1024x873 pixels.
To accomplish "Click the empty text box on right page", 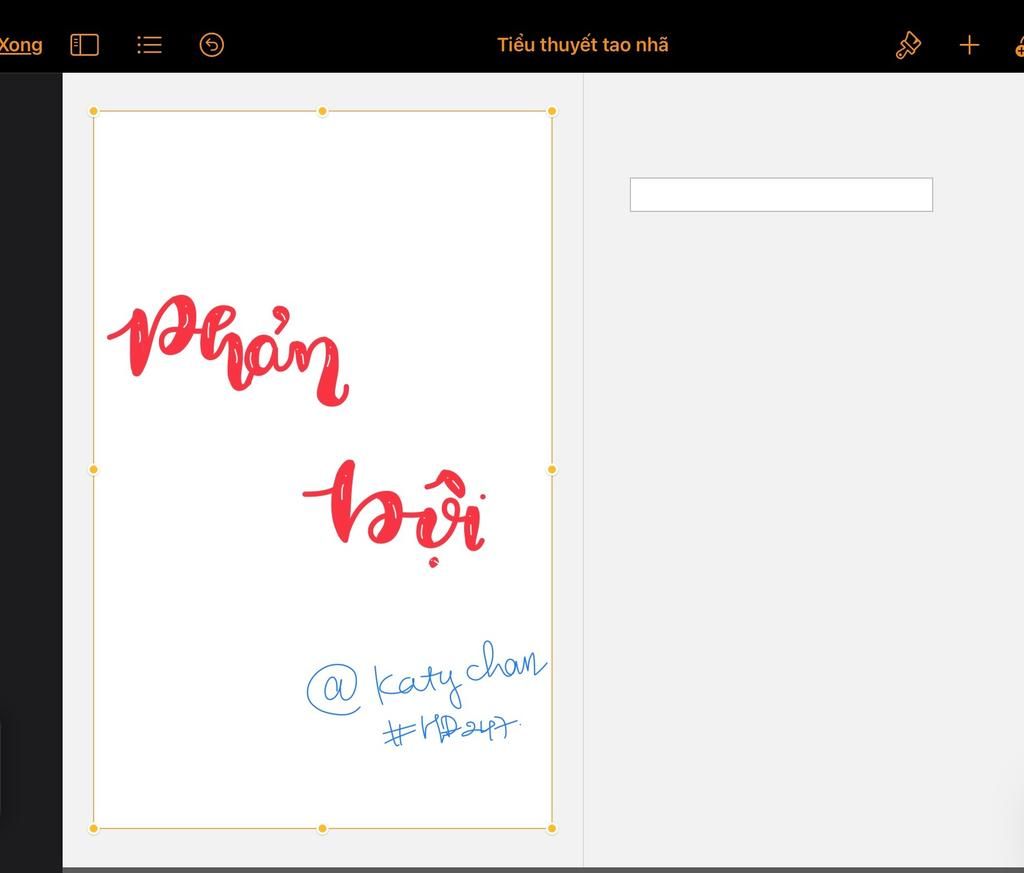I will click(x=781, y=195).
